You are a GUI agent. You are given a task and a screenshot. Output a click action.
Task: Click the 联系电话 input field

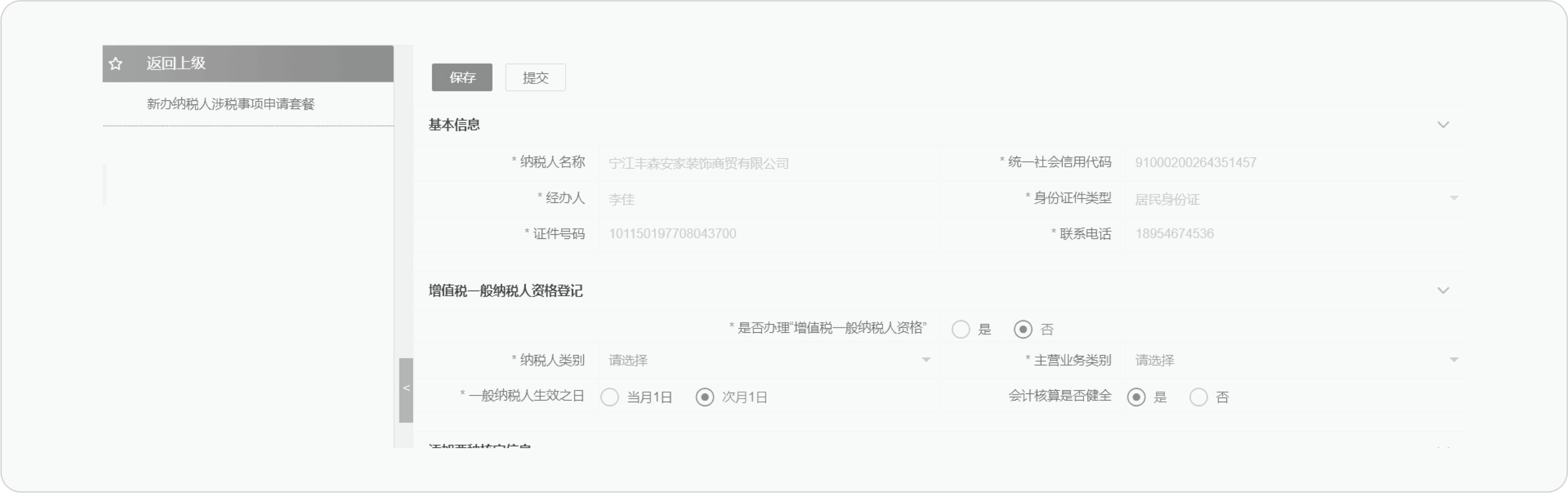coord(1295,234)
